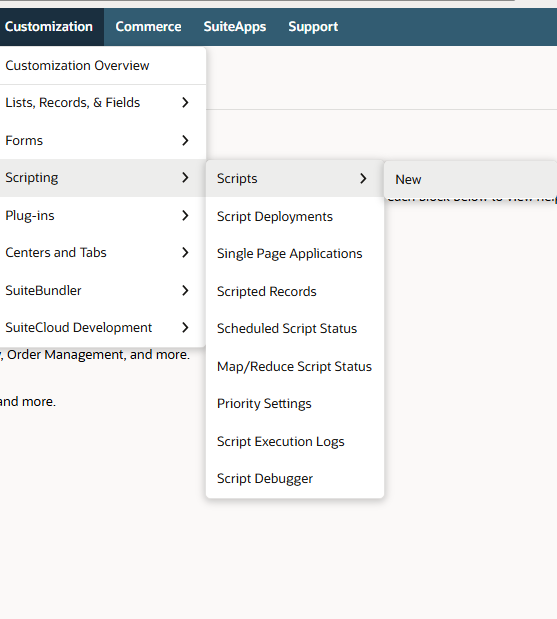
Task: Expand the SuiteBundler chevron arrow
Action: (x=185, y=291)
